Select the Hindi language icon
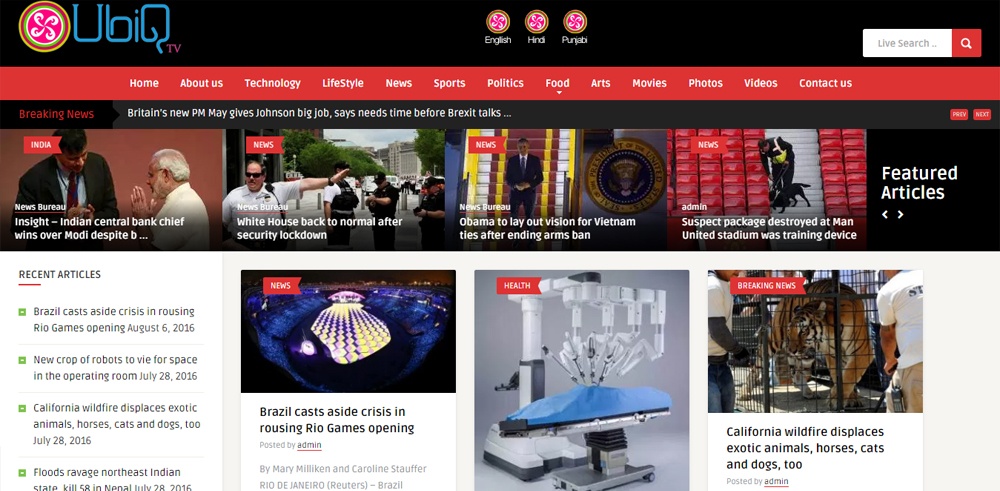Viewport: 1000px width, 491px height. 536,22
